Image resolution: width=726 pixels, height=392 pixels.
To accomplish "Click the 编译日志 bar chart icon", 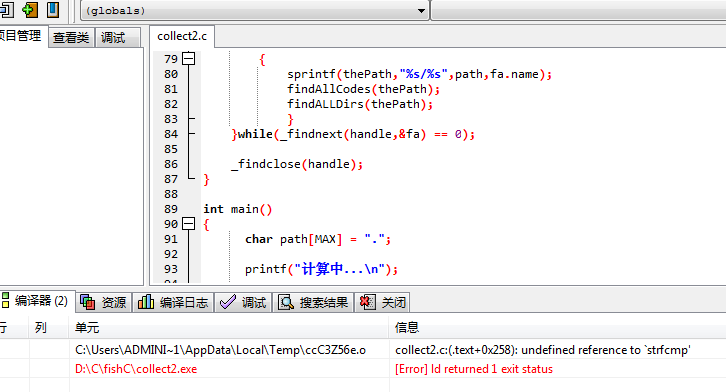I will click(146, 302).
